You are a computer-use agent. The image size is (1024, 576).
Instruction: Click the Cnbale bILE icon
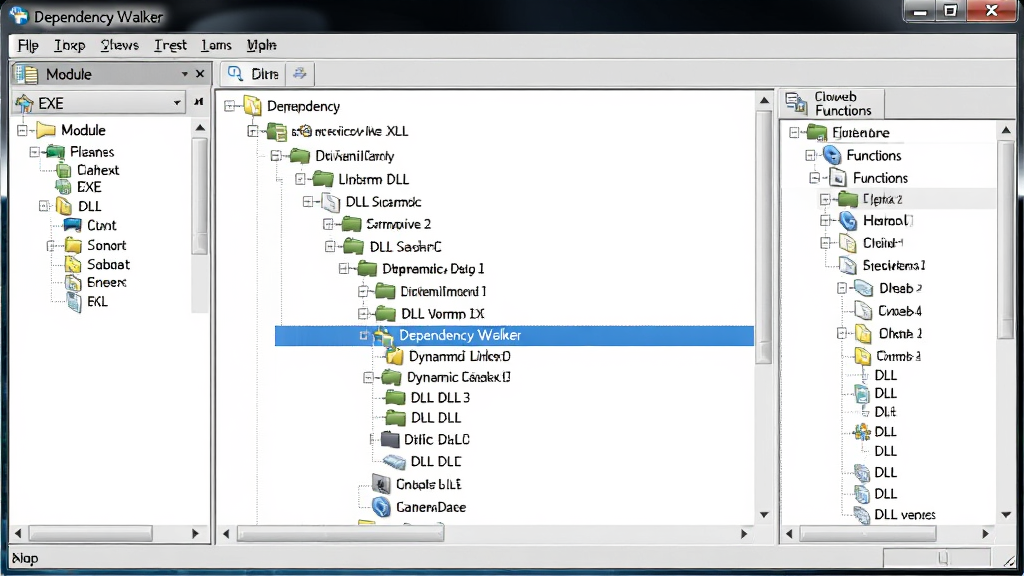(x=381, y=485)
